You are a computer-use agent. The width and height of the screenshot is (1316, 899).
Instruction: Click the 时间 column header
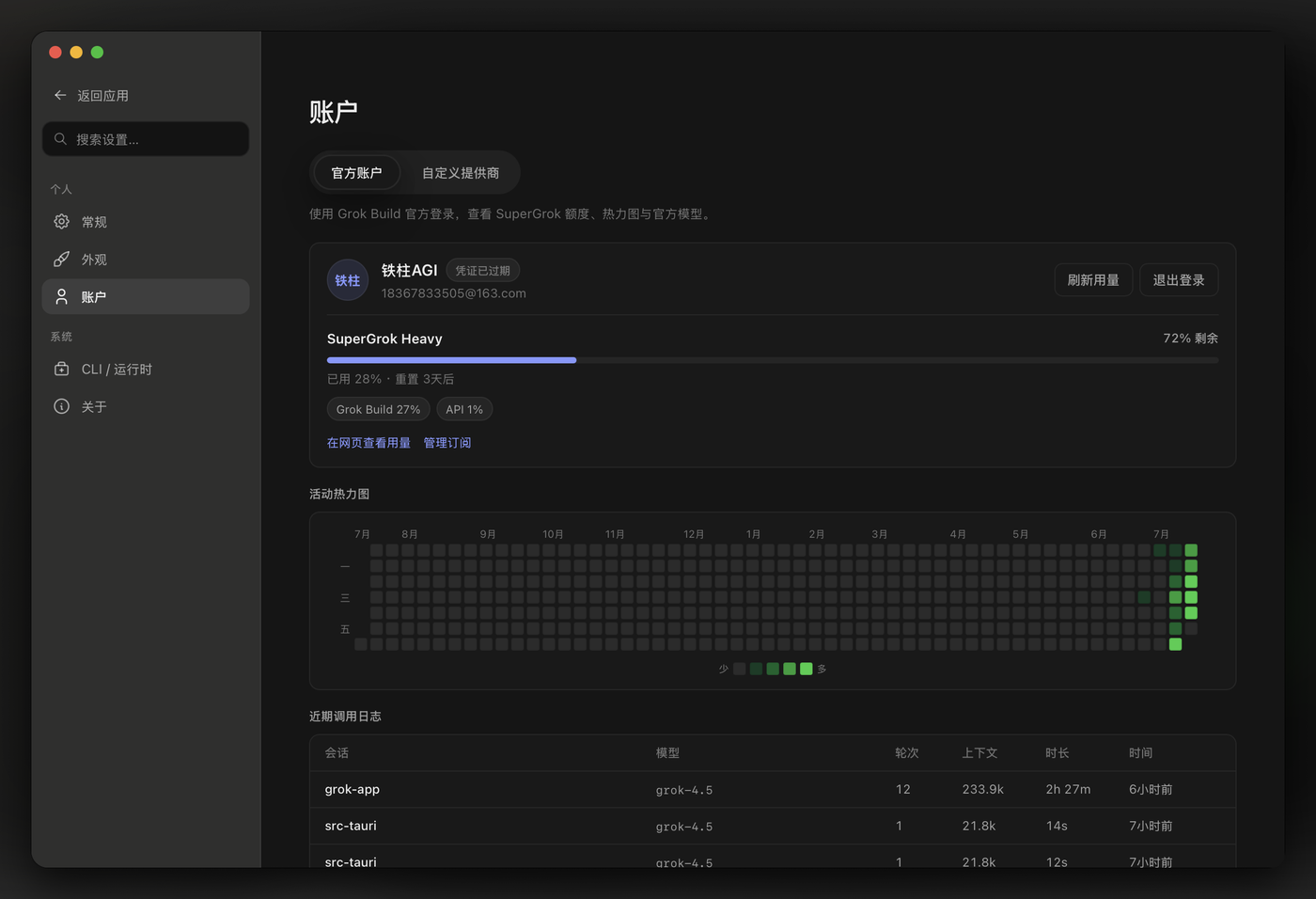coord(1141,753)
